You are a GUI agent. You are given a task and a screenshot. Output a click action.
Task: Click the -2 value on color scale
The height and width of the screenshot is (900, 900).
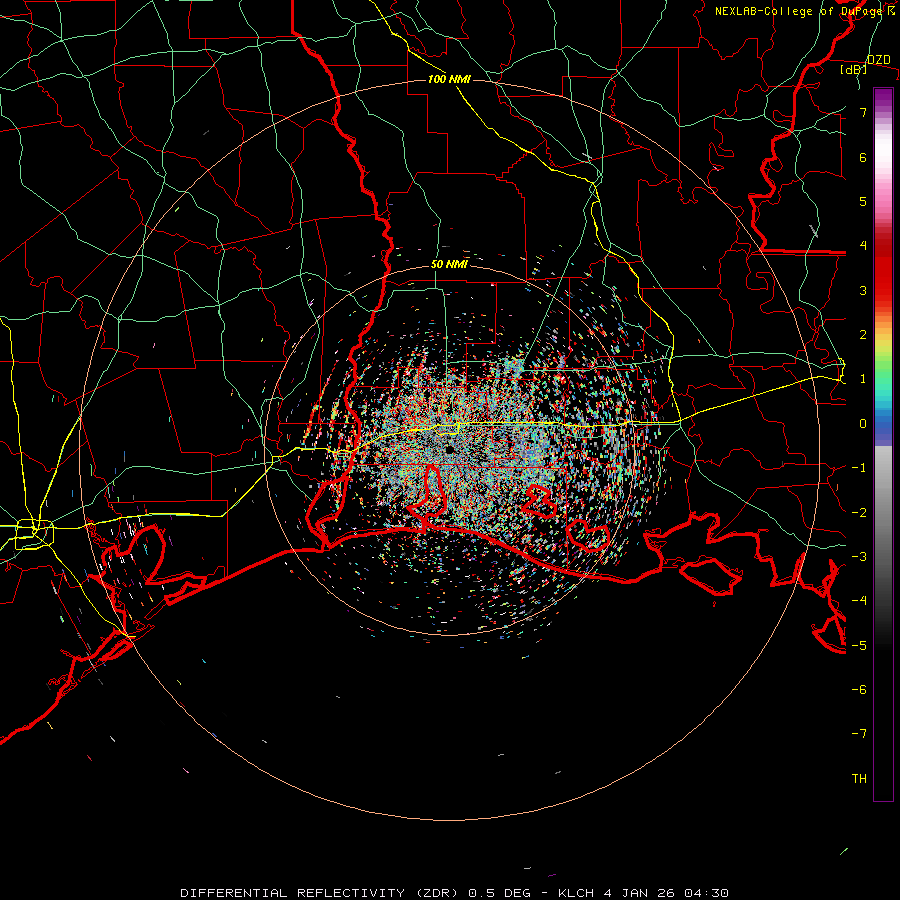pyautogui.click(x=859, y=513)
